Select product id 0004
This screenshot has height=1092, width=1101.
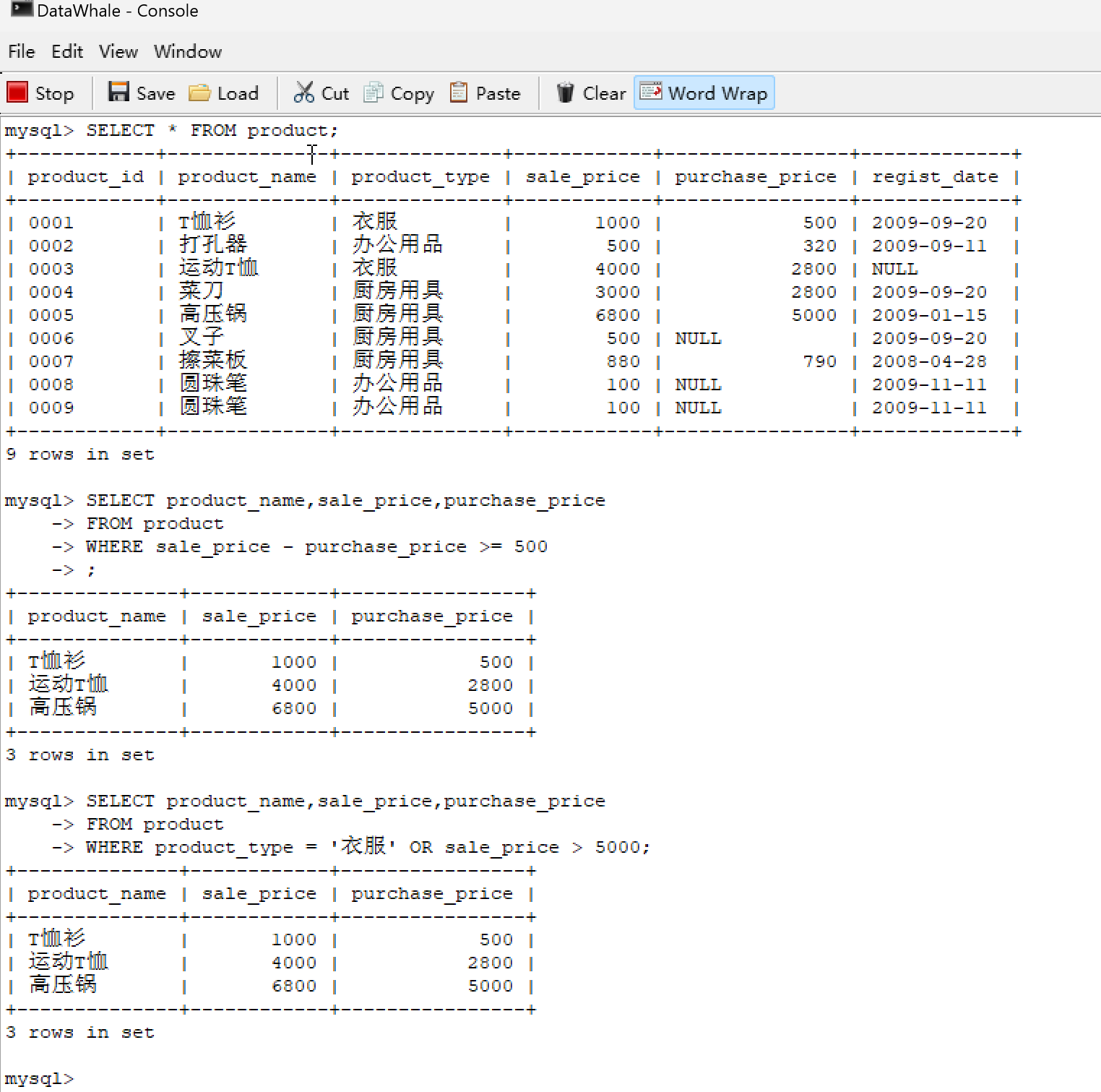[x=51, y=292]
